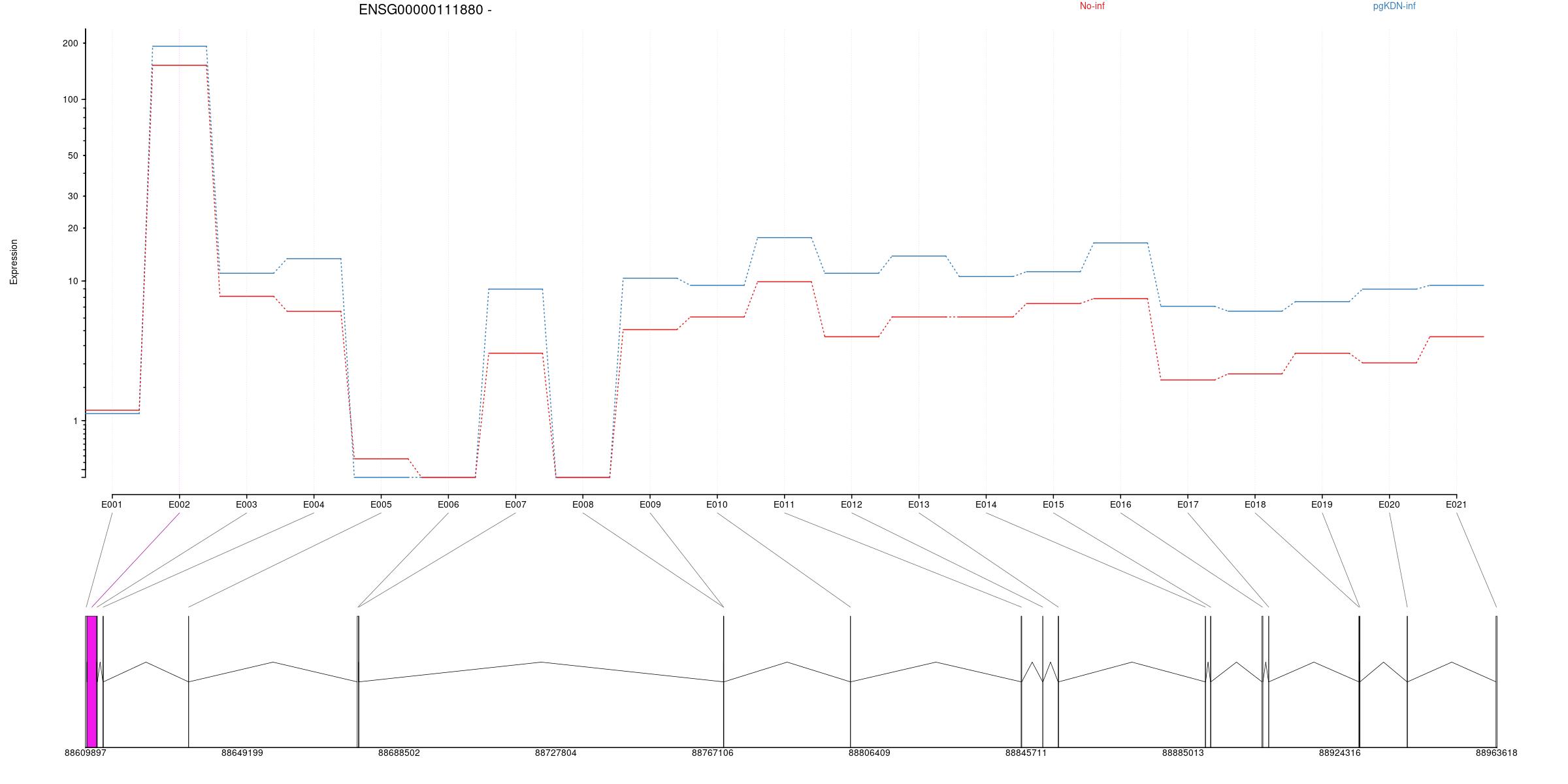Click exon label E014
The image size is (1568, 784).
coord(986,504)
